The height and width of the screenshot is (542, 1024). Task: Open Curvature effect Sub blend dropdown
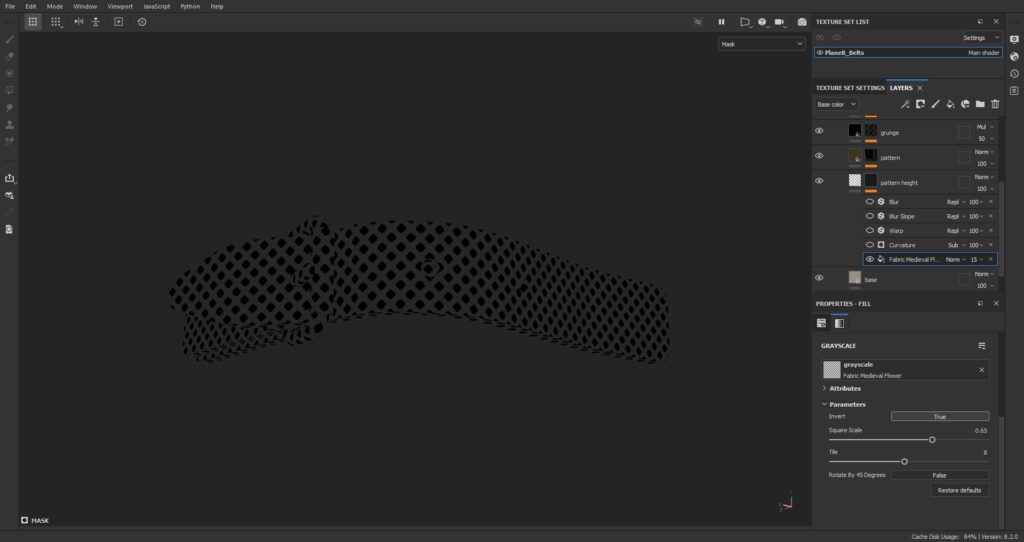(x=955, y=245)
